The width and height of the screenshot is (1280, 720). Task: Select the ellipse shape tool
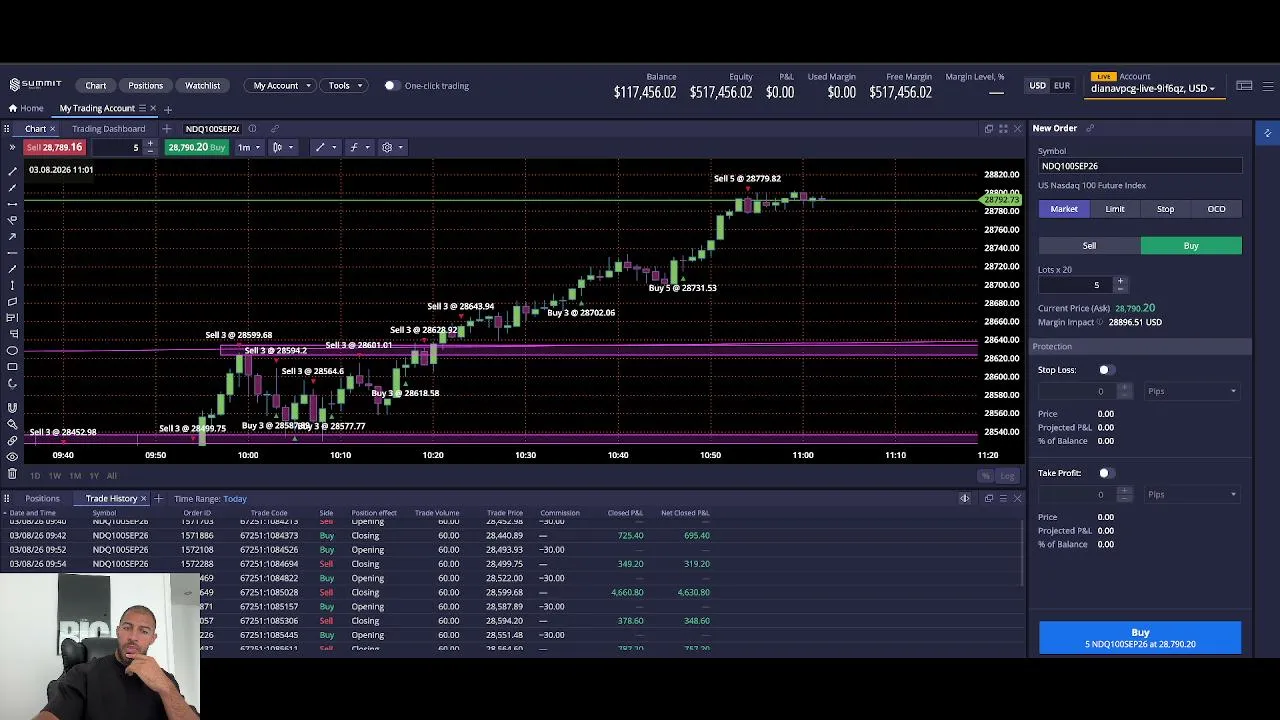pos(12,350)
